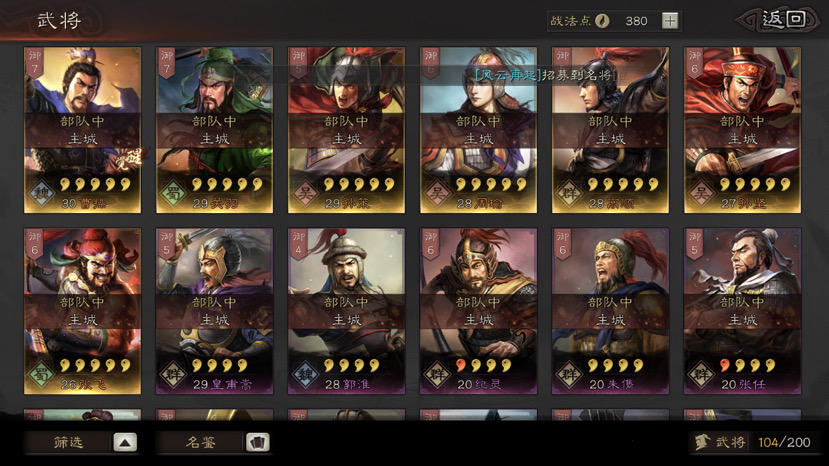The height and width of the screenshot is (466, 829).
Task: Tap the 风云再起 recruitment notice banner
Action: pyautogui.click(x=544, y=75)
